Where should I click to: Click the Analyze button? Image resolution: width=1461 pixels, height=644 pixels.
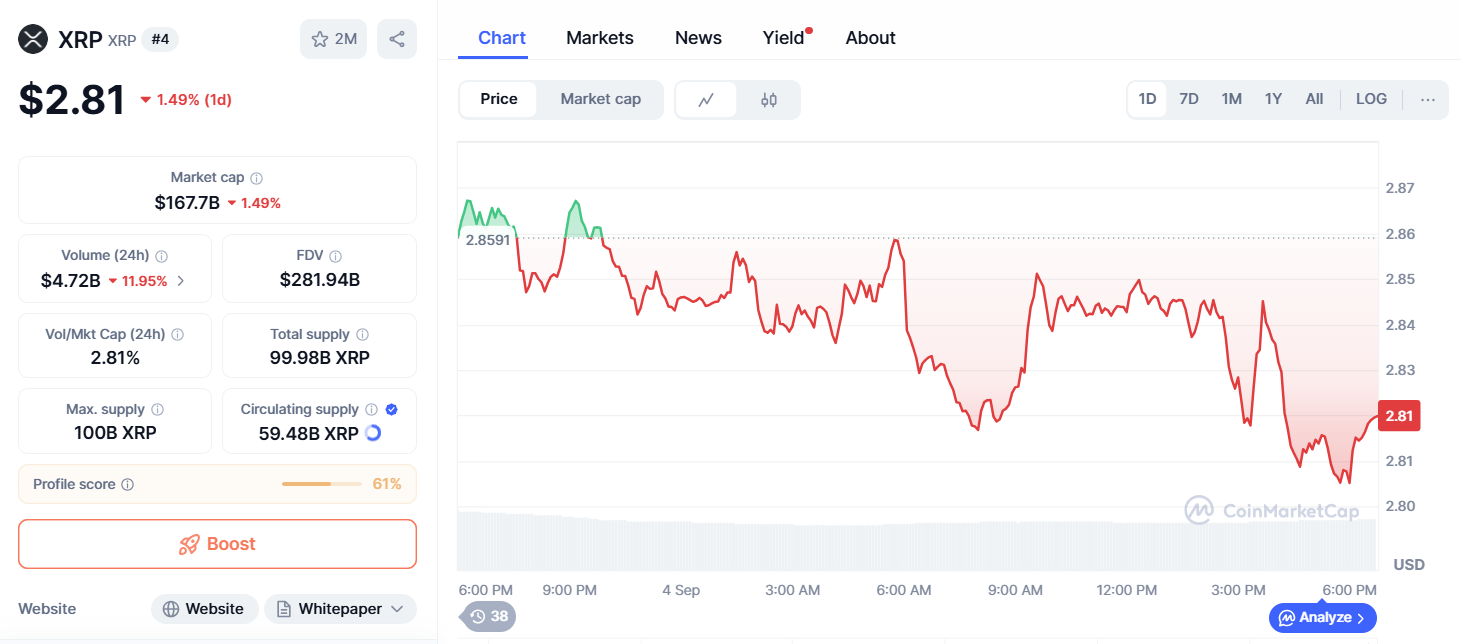(1323, 618)
